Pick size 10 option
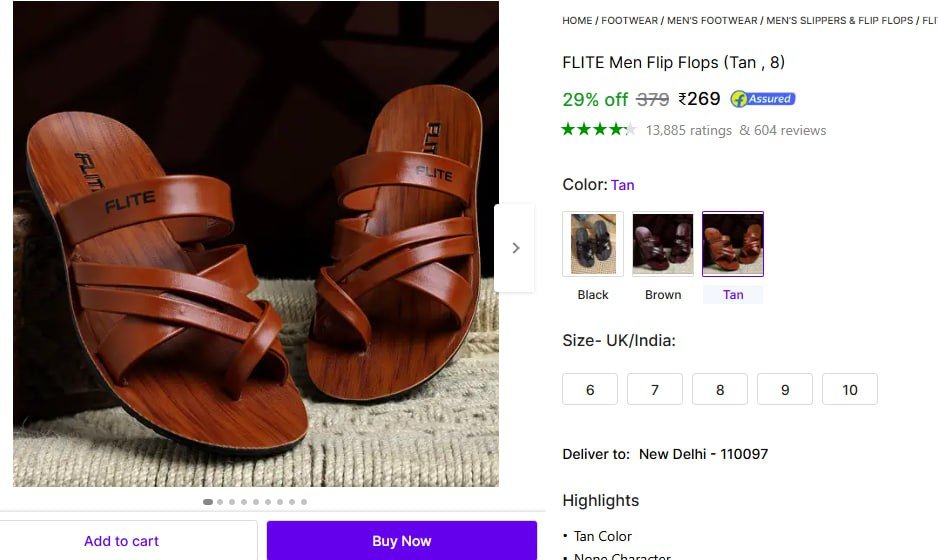938x560 pixels. pyautogui.click(x=850, y=389)
